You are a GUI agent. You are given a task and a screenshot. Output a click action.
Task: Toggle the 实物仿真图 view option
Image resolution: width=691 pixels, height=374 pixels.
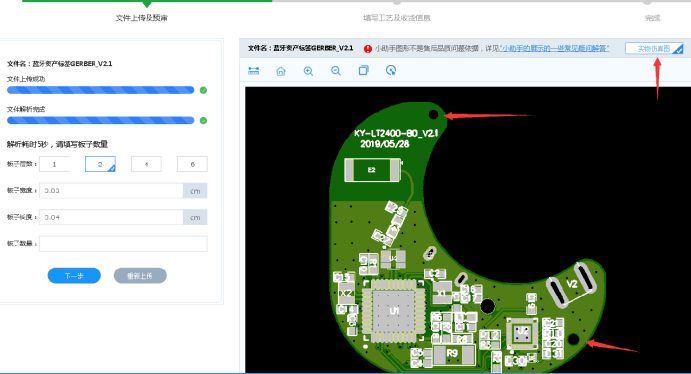click(x=654, y=48)
